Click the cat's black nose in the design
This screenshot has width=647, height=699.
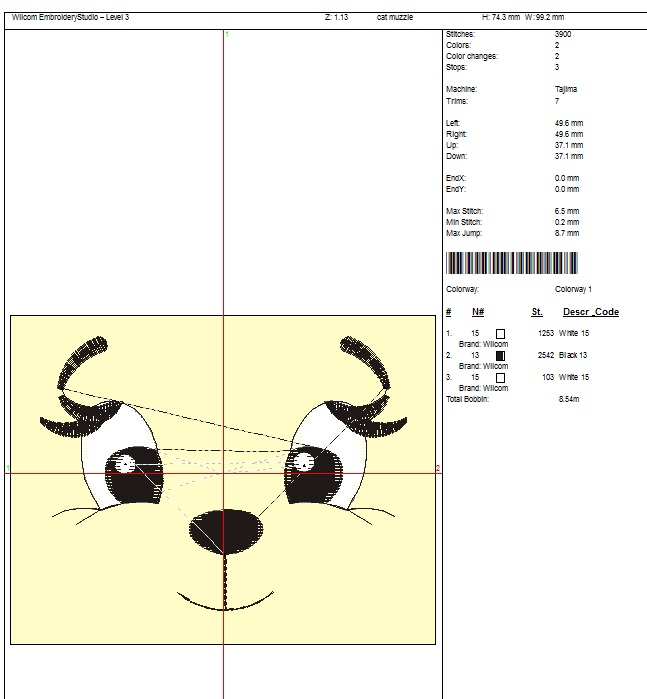coord(223,530)
